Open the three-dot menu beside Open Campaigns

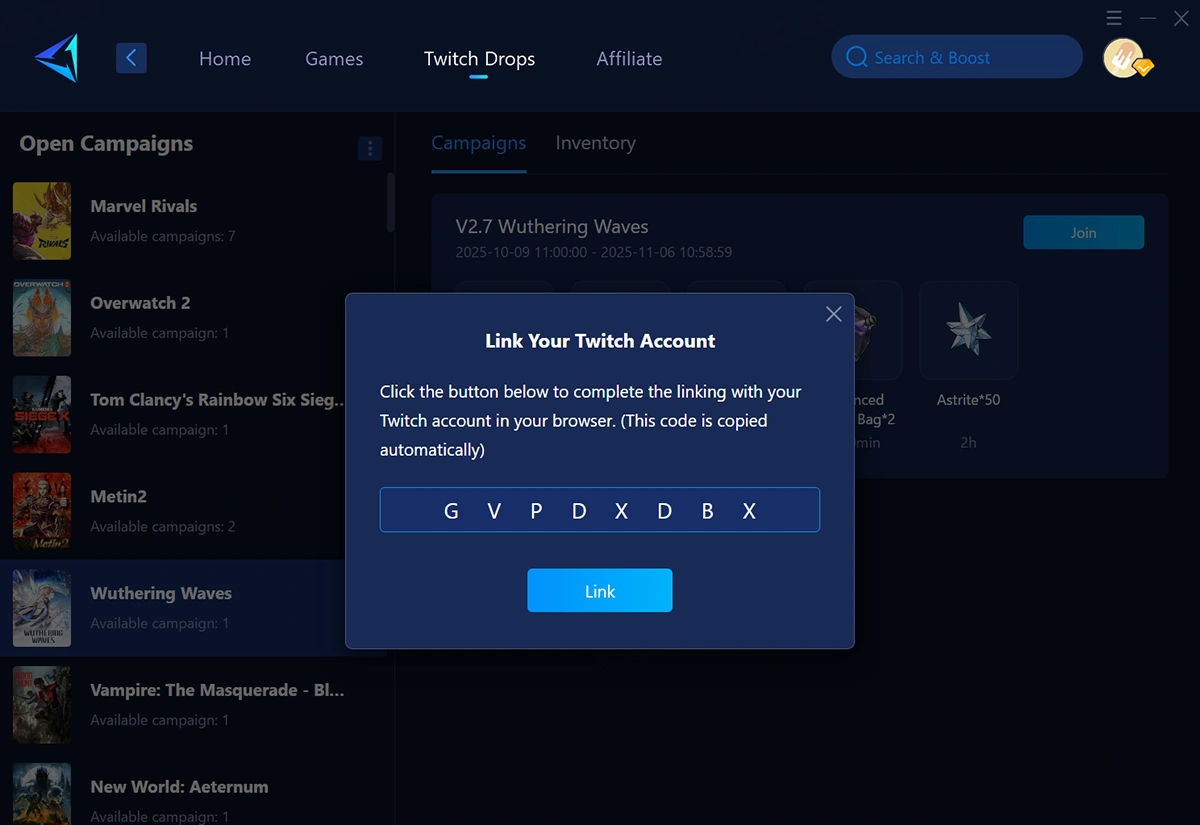[370, 149]
